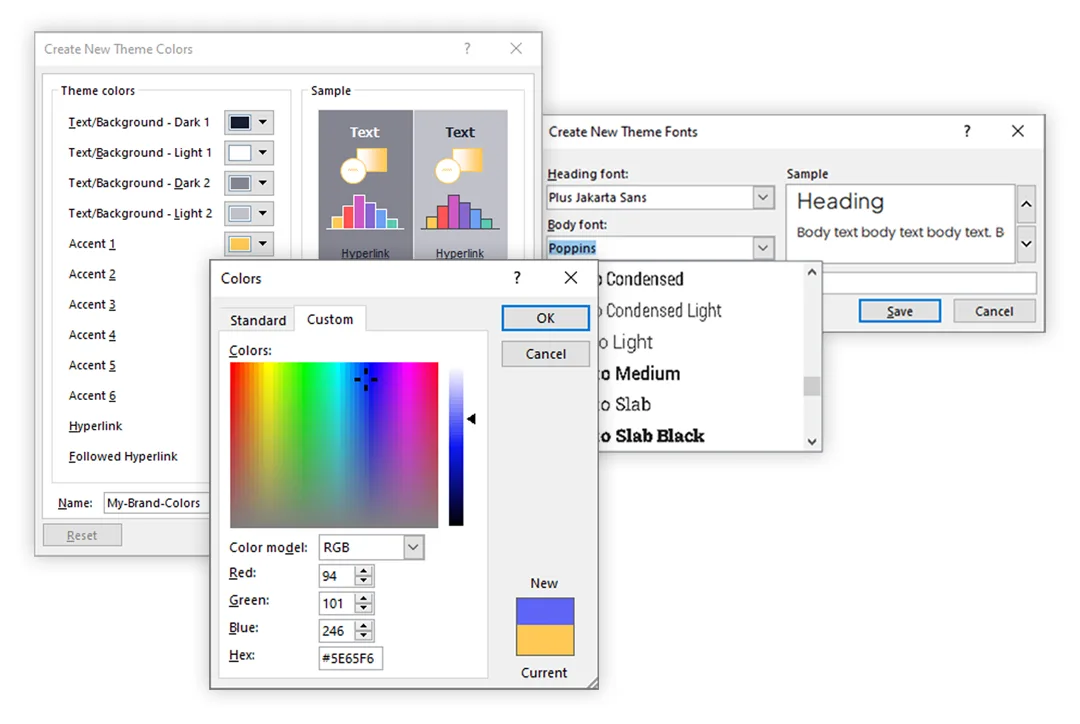
Task: Increase the Green value with spinner
Action: pos(364,599)
